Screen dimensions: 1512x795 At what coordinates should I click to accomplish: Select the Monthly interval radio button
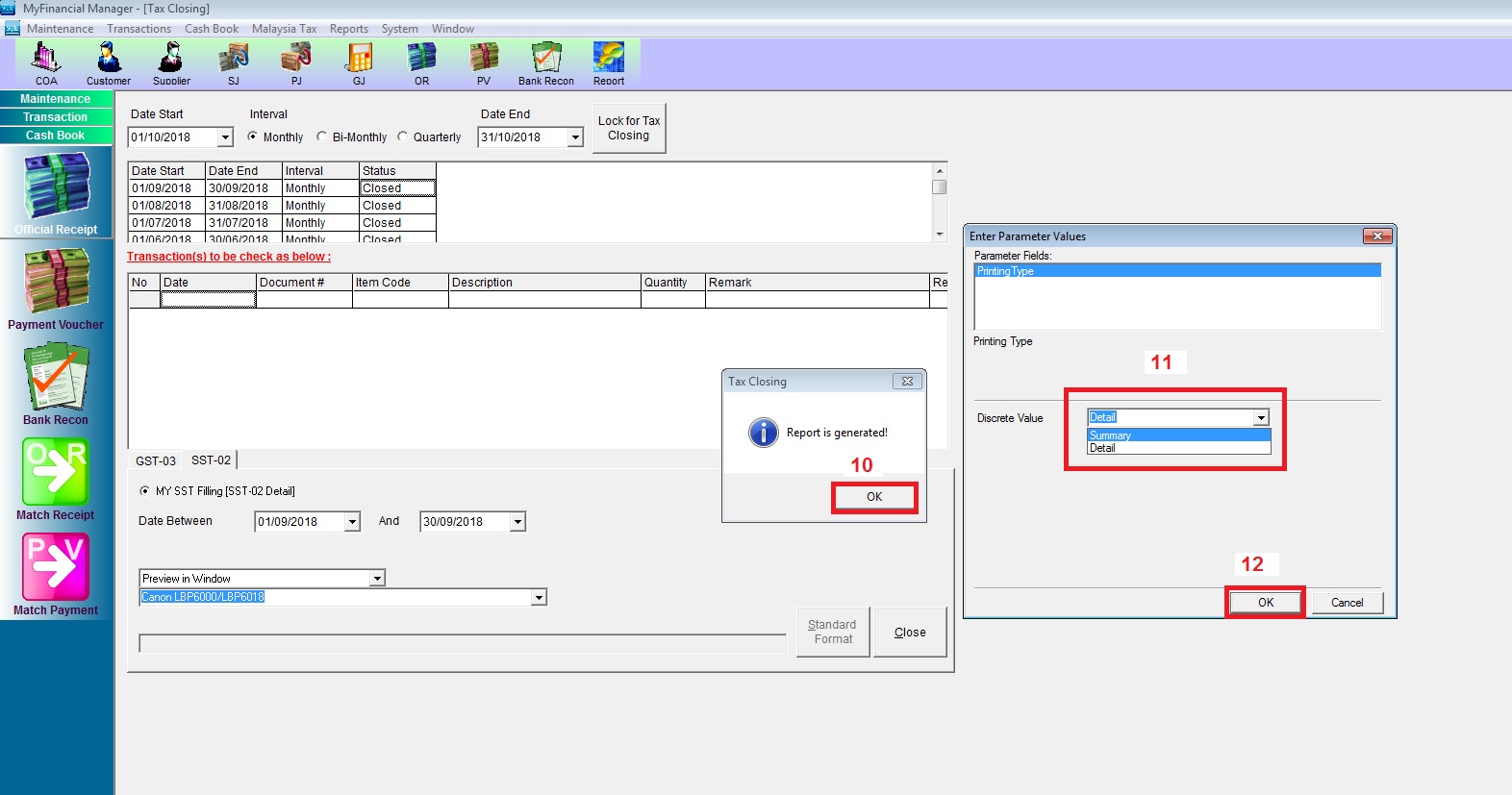(x=253, y=137)
